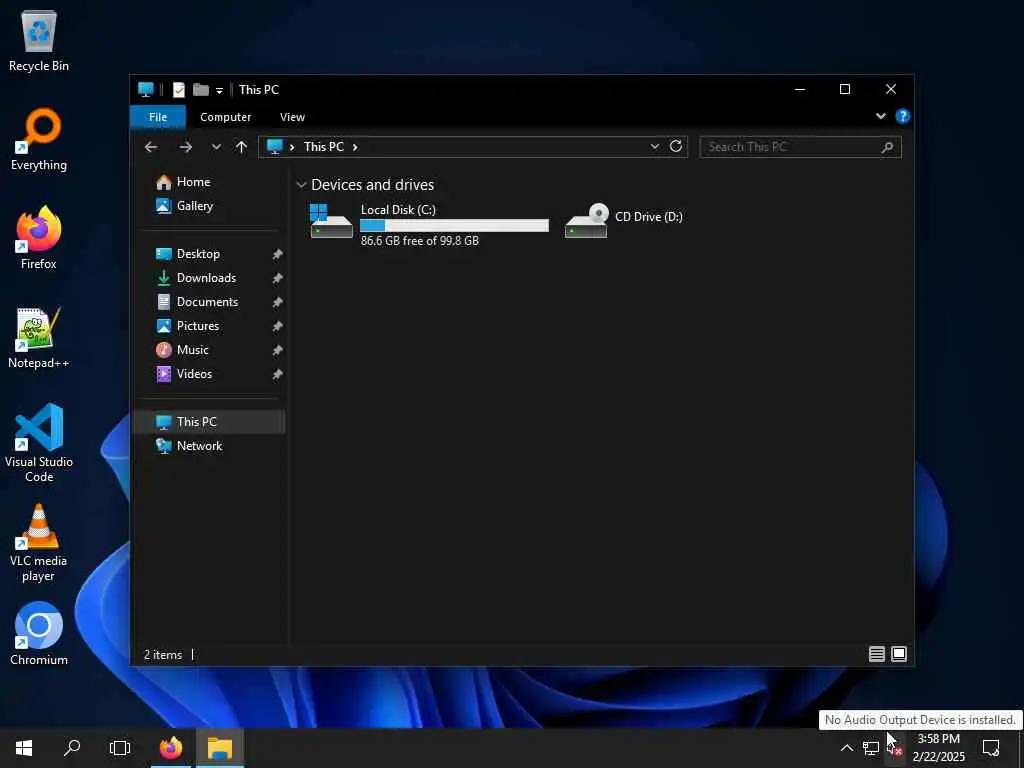Viewport: 1024px width, 768px height.
Task: Click network icon in system tray
Action: pyautogui.click(x=871, y=748)
